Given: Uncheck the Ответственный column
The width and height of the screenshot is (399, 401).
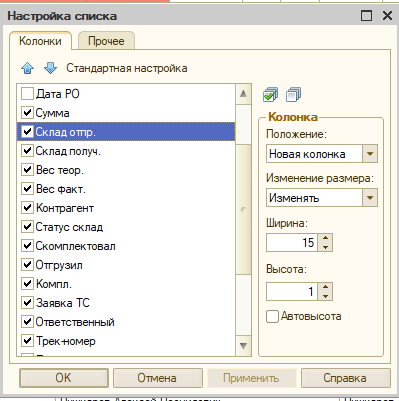Looking at the screenshot, I should [27, 322].
